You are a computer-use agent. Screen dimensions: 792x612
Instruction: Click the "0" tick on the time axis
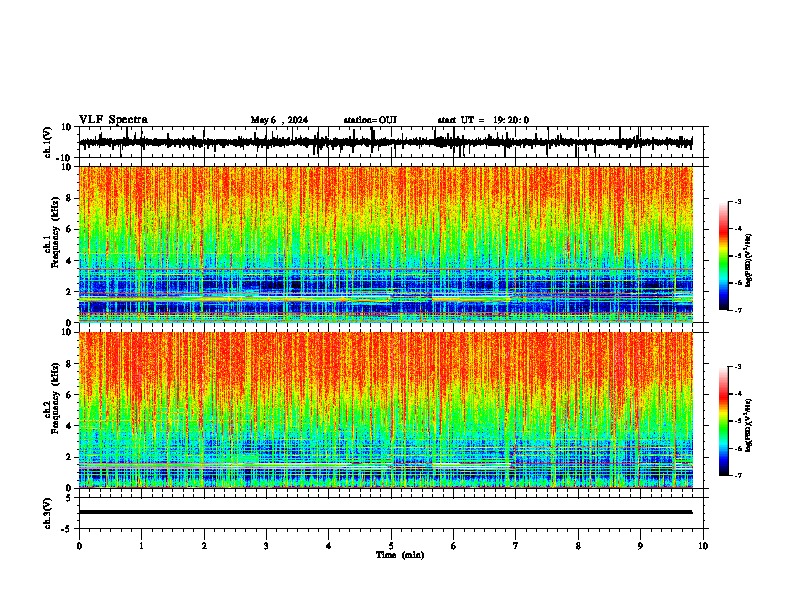coord(79,546)
